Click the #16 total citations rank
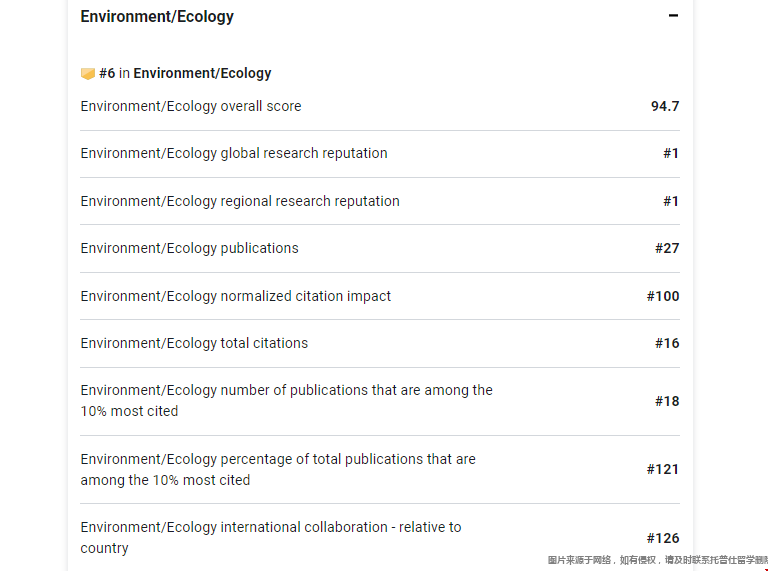Screen dimensions: 768x571 [667, 343]
